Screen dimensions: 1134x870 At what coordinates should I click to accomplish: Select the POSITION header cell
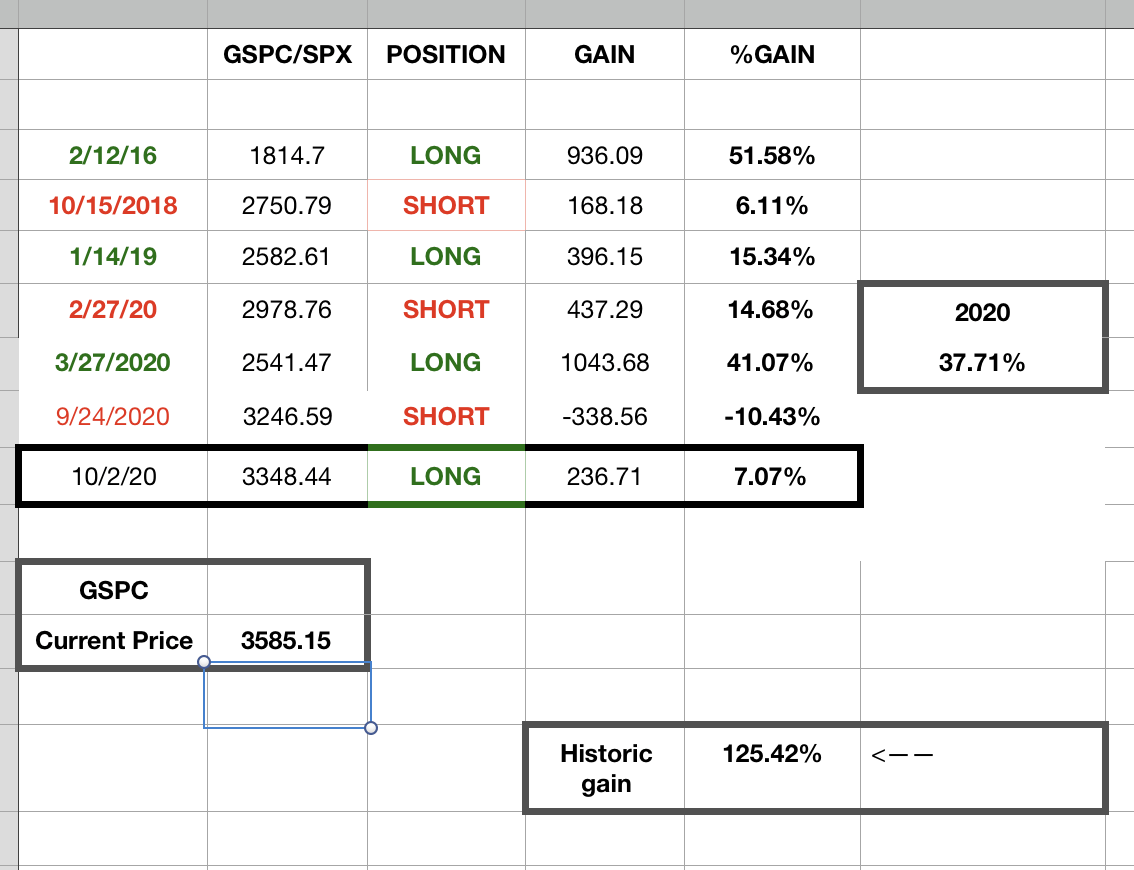click(x=446, y=55)
